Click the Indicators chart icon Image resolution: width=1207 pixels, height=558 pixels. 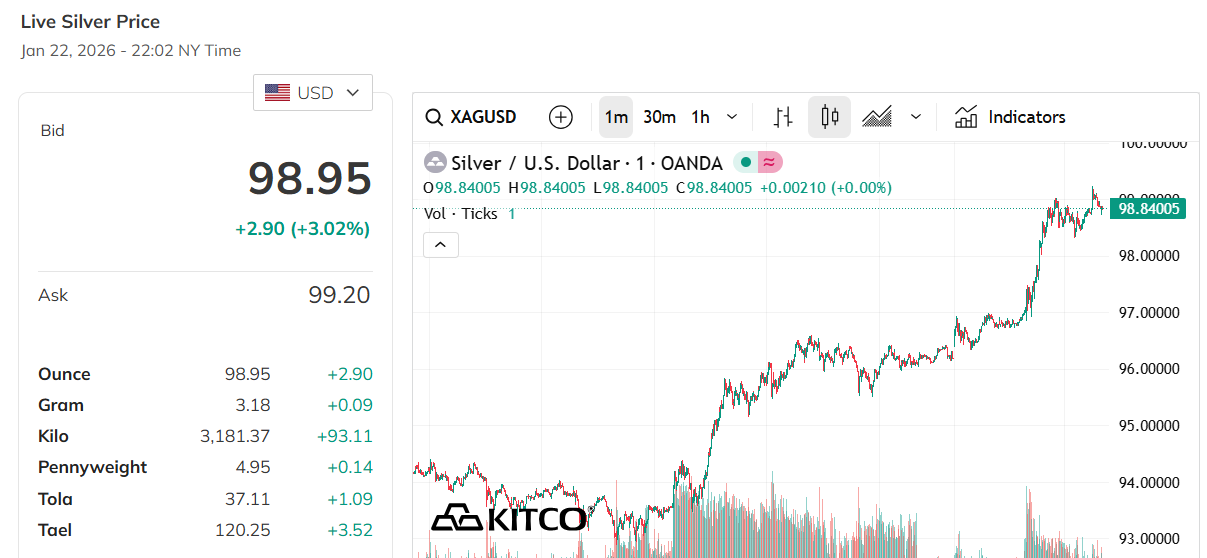pyautogui.click(x=966, y=117)
